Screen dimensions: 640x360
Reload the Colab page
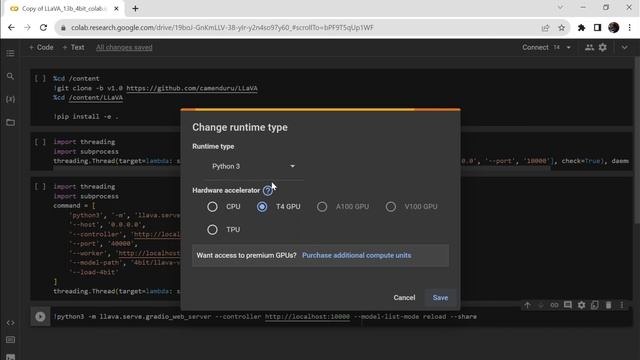point(43,27)
